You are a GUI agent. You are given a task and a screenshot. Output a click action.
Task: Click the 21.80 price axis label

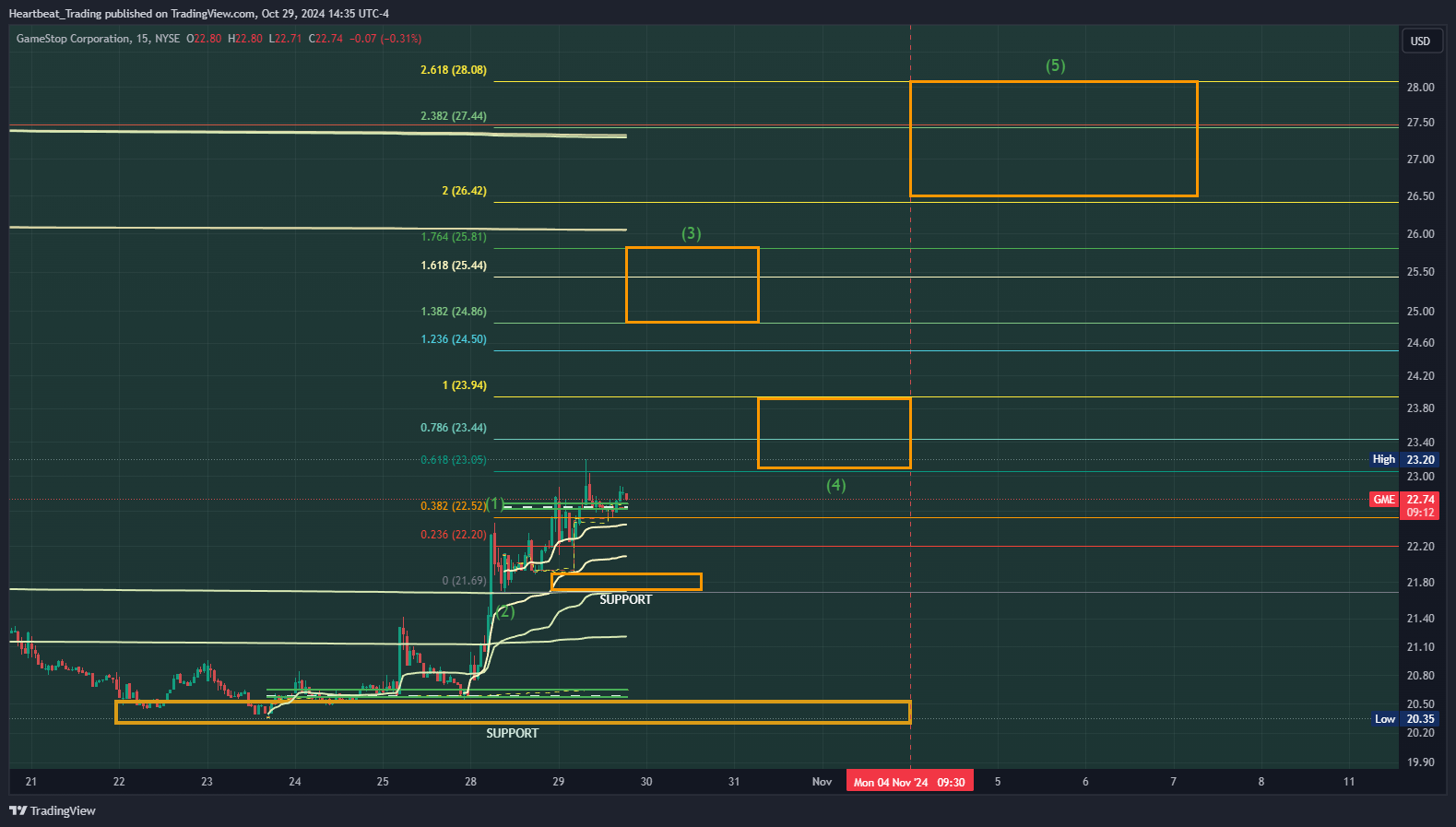click(x=1420, y=583)
